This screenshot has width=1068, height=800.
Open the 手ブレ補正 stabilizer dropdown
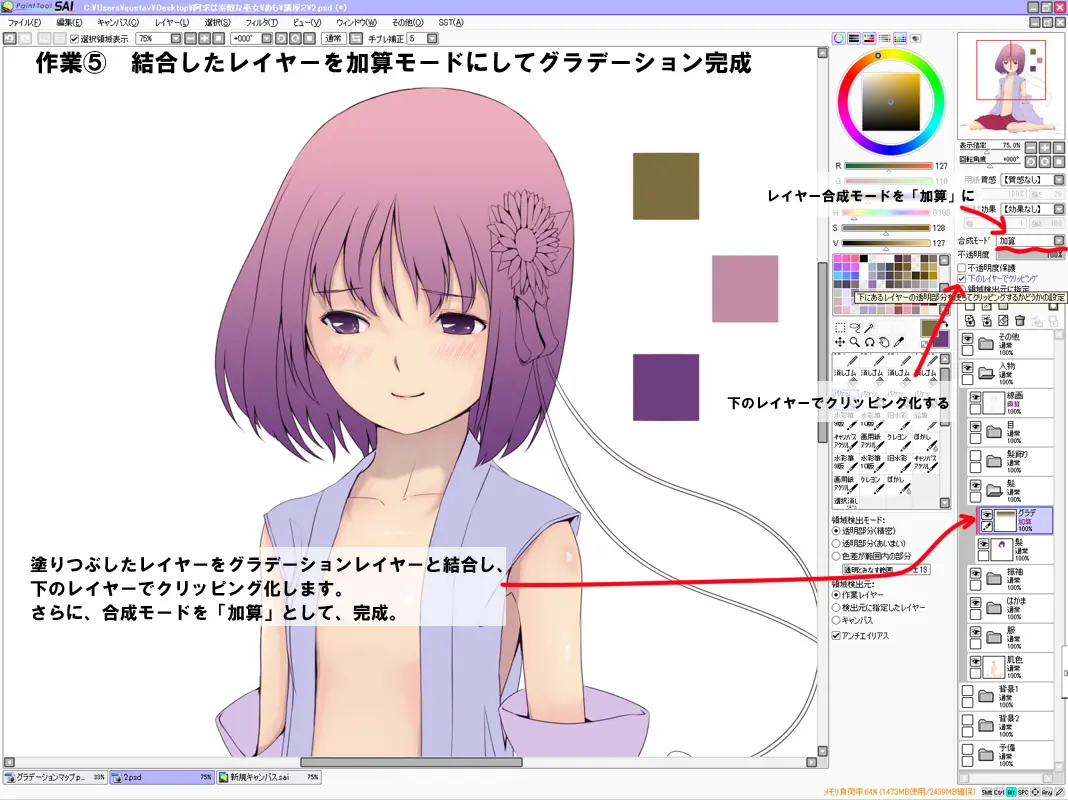(432, 39)
